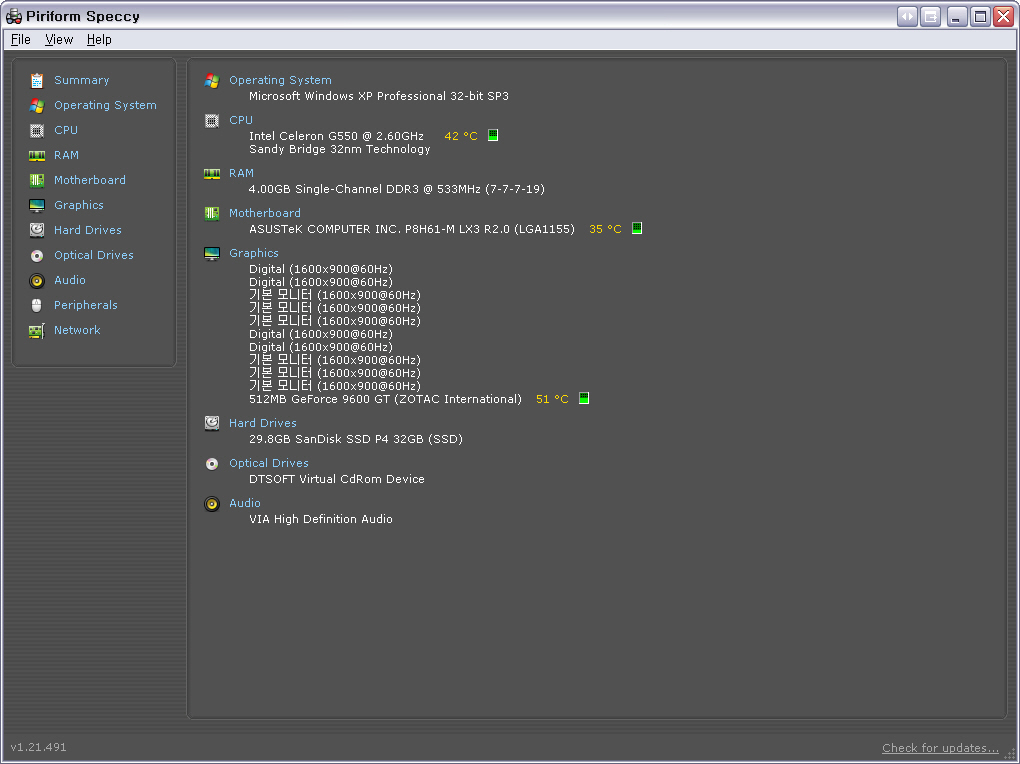Screen dimensions: 1020x764
Task: Click the Motherboard heading link in summary
Action: pos(265,213)
